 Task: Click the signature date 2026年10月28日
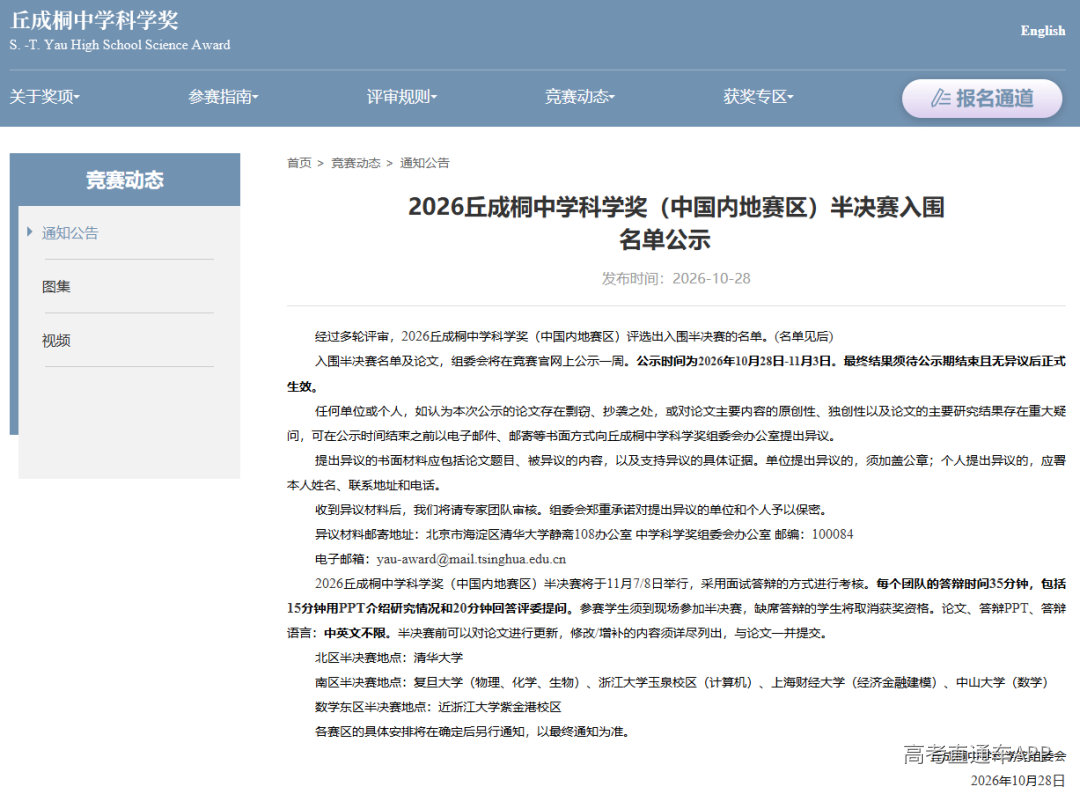1017,780
